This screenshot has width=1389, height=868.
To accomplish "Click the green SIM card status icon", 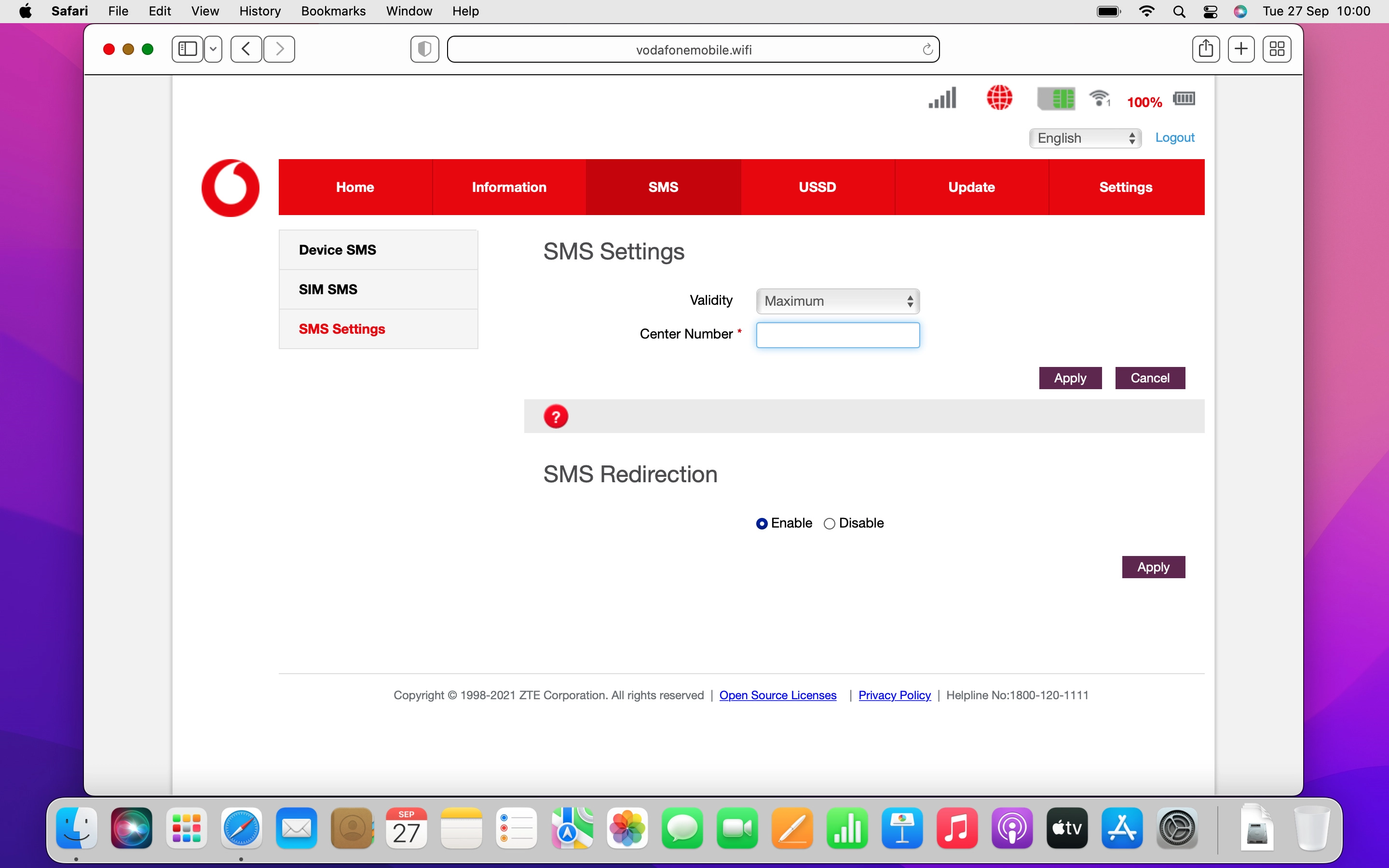I will 1057,98.
